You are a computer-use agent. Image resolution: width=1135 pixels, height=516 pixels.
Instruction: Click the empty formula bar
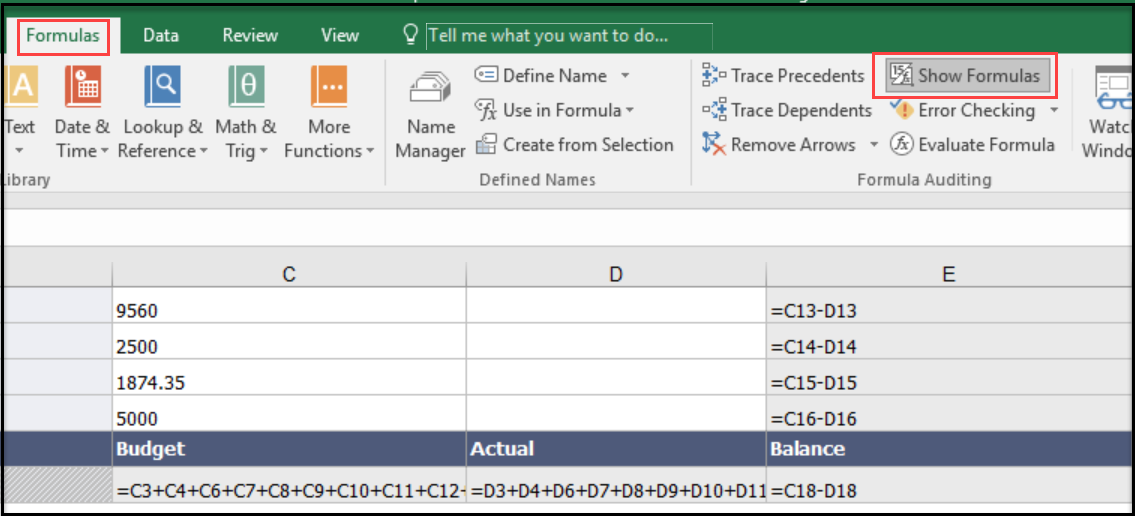568,227
